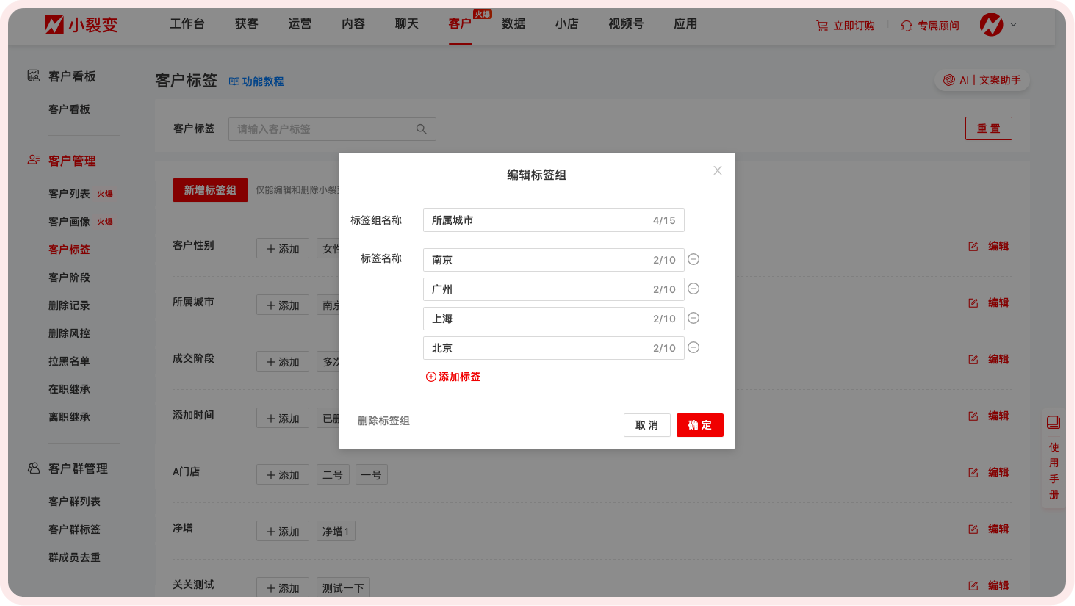
Task: Click the search magnifier icon
Action: 422,129
